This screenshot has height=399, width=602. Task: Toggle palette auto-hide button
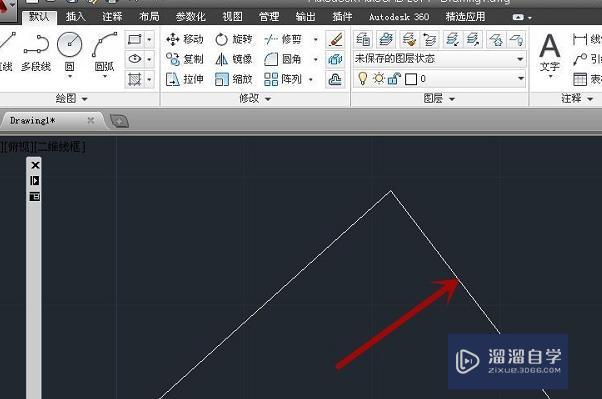pyautogui.click(x=35, y=180)
